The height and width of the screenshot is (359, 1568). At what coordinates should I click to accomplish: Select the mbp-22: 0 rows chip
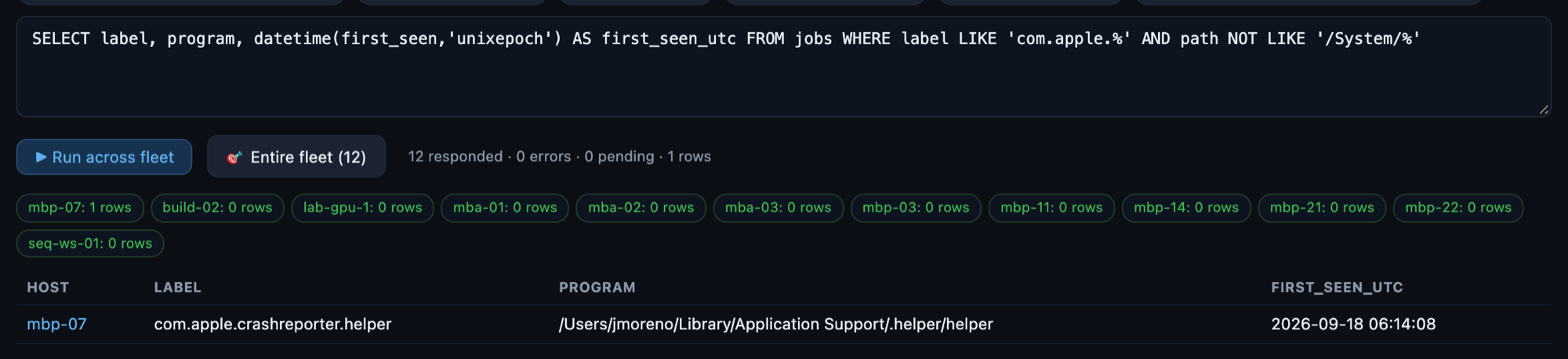click(x=1458, y=208)
